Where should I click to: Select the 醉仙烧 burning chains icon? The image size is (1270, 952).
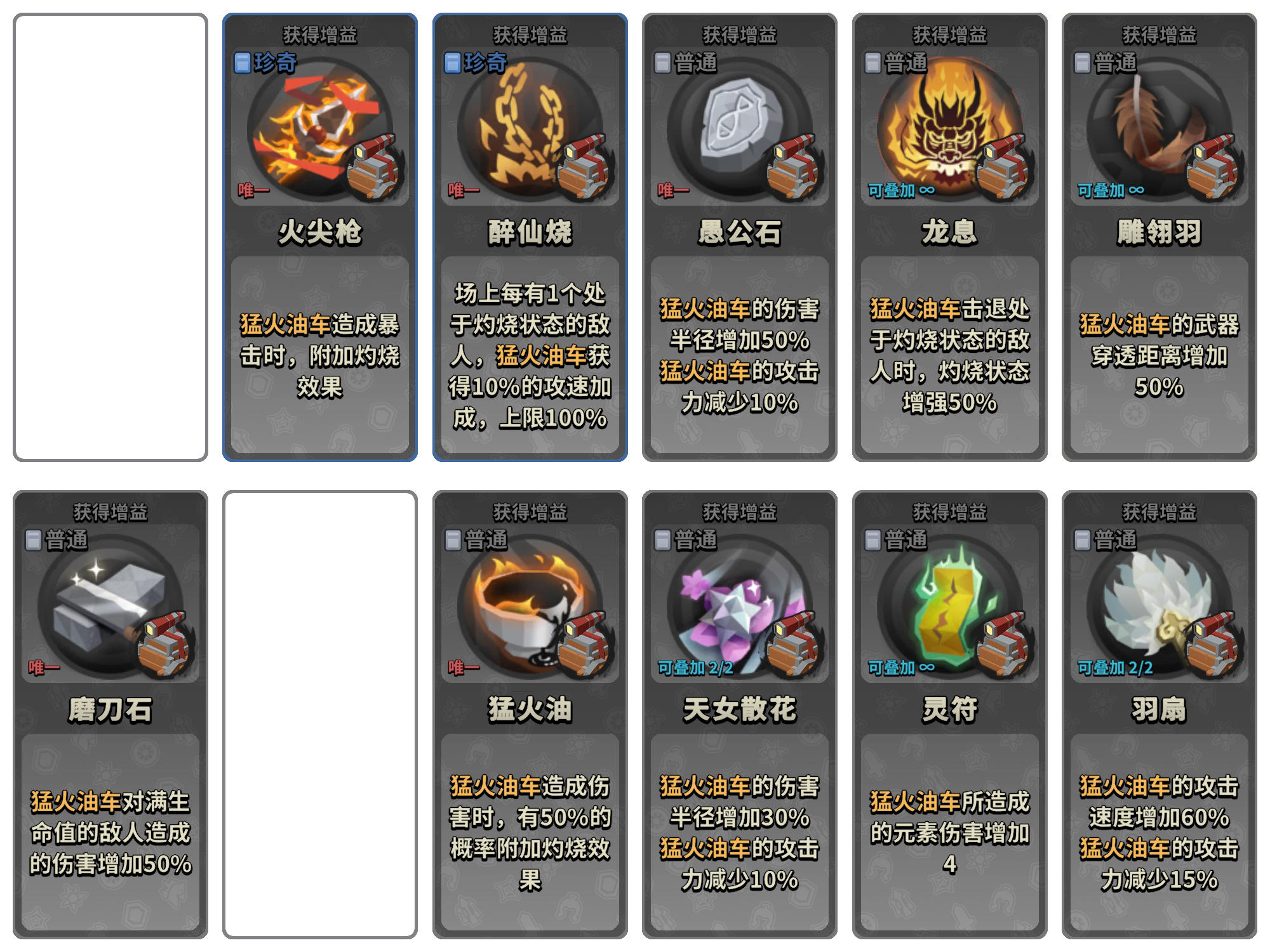point(530,129)
